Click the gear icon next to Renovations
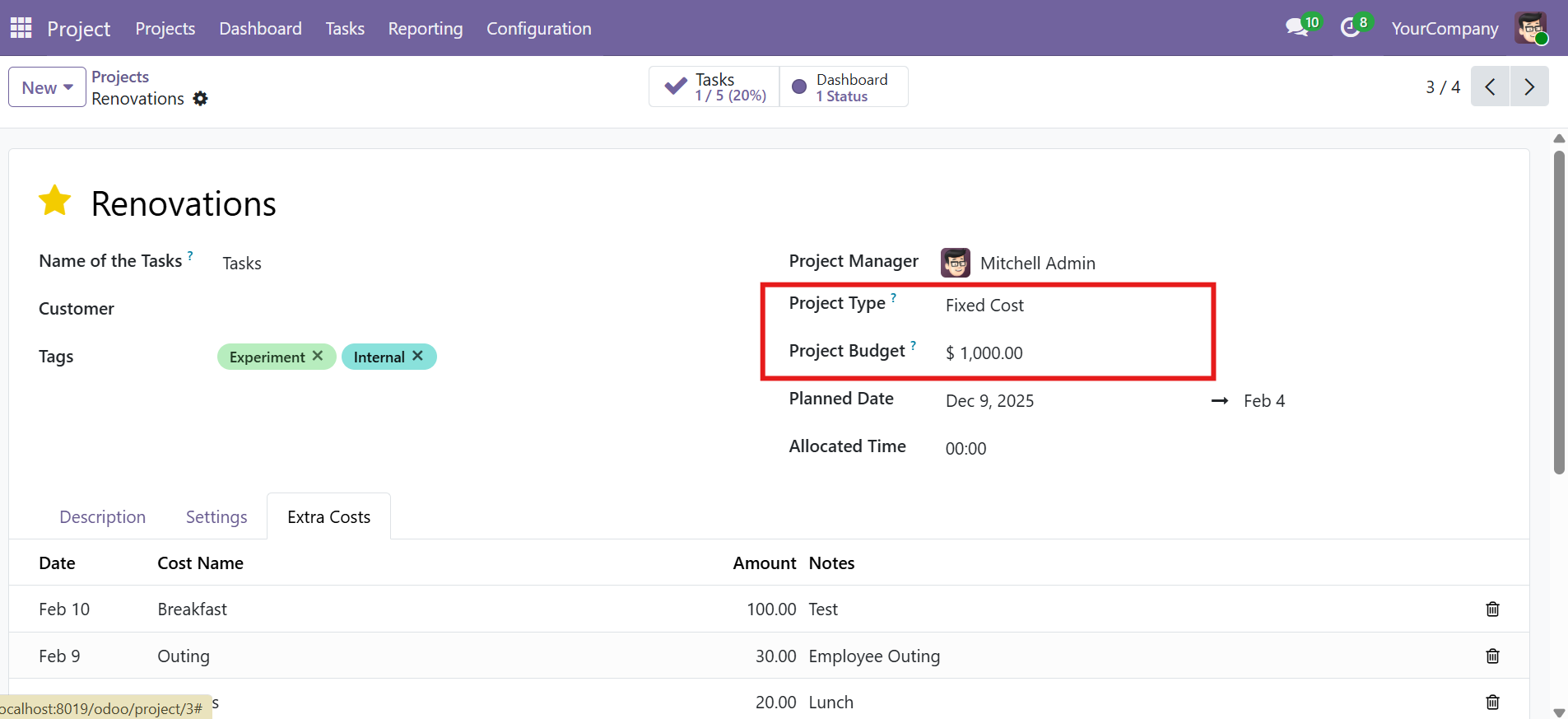Image resolution: width=1568 pixels, height=719 pixels. pos(200,99)
